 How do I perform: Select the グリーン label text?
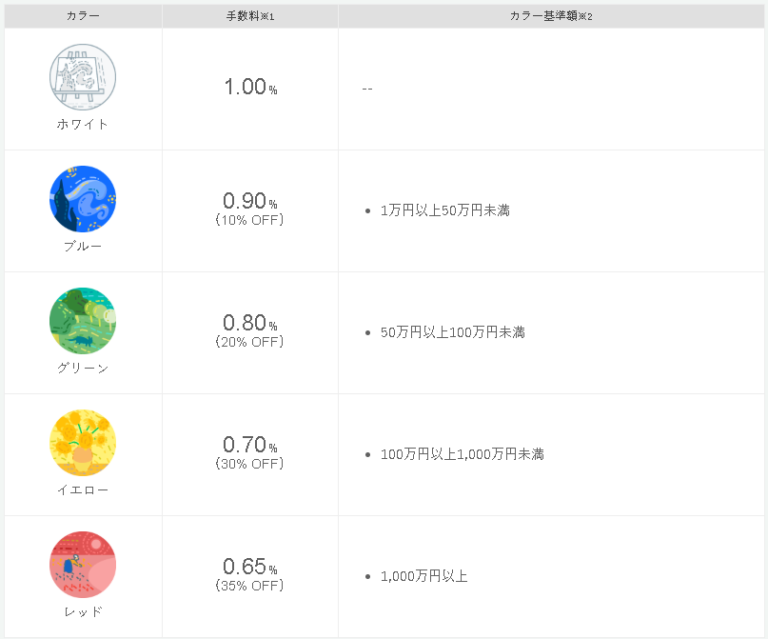point(83,368)
